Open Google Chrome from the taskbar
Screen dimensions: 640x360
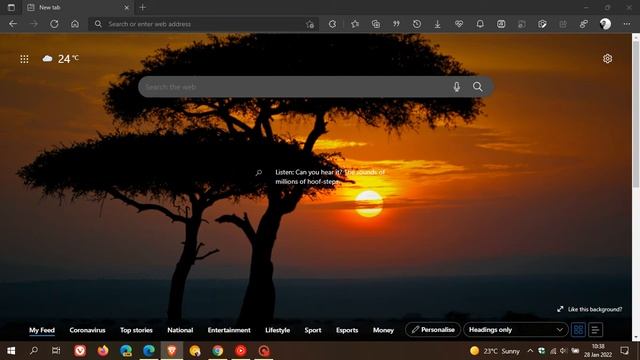[218, 351]
